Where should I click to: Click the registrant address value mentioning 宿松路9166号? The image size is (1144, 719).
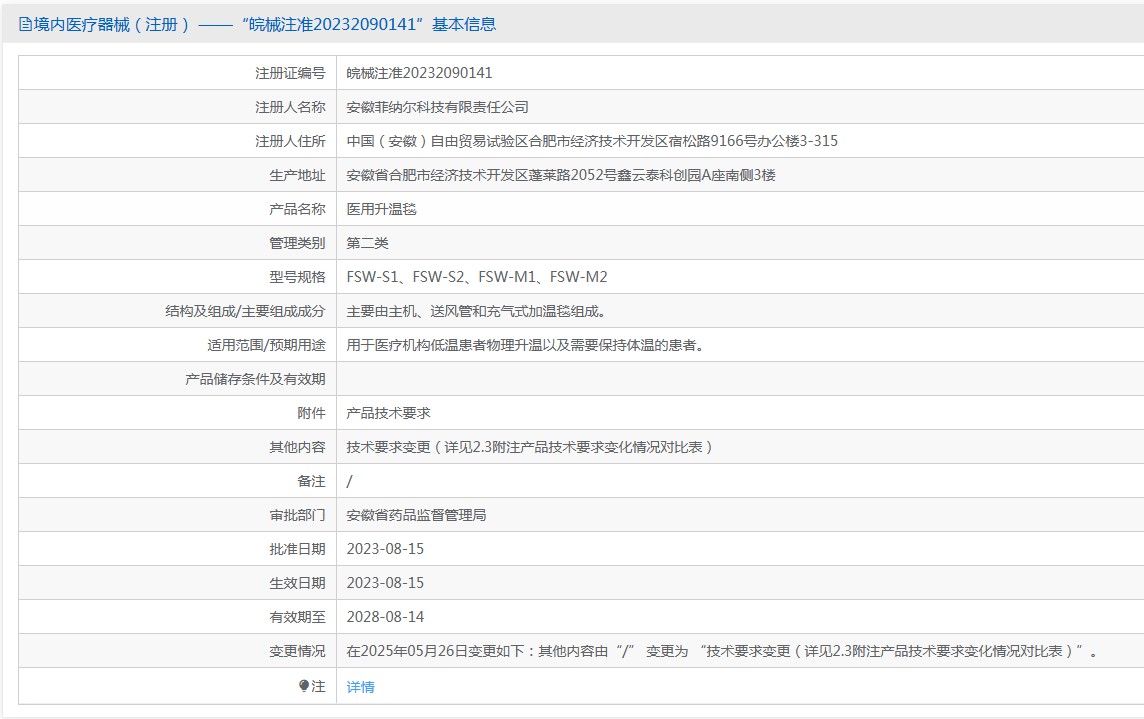(x=592, y=141)
